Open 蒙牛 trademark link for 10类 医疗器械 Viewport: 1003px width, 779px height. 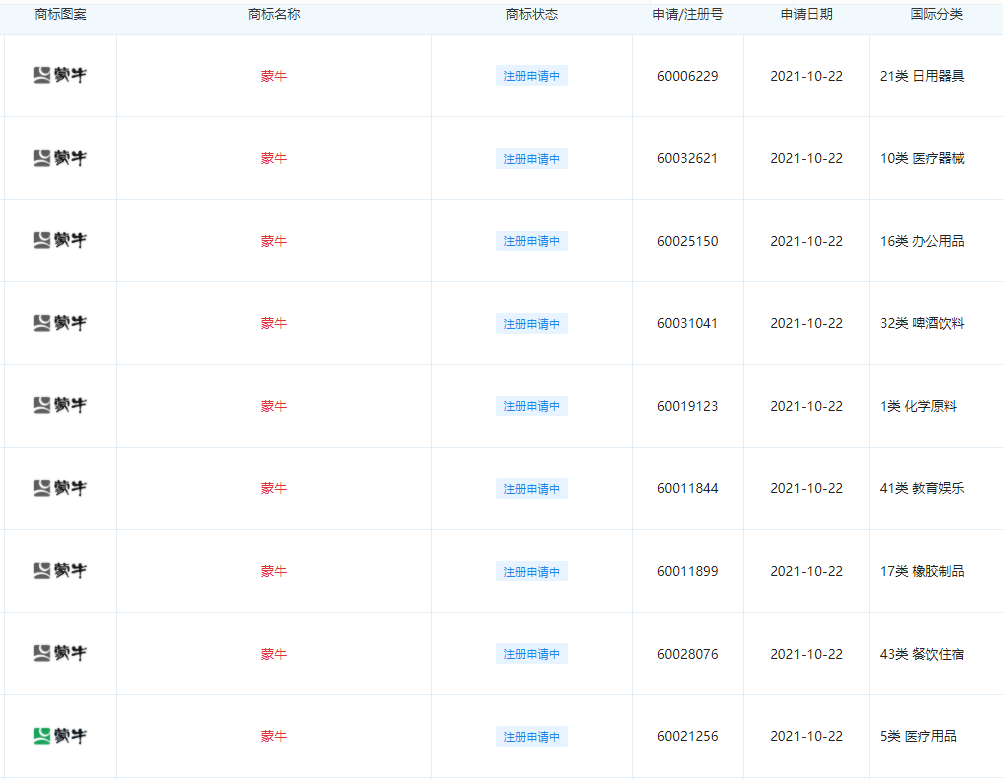tap(274, 158)
